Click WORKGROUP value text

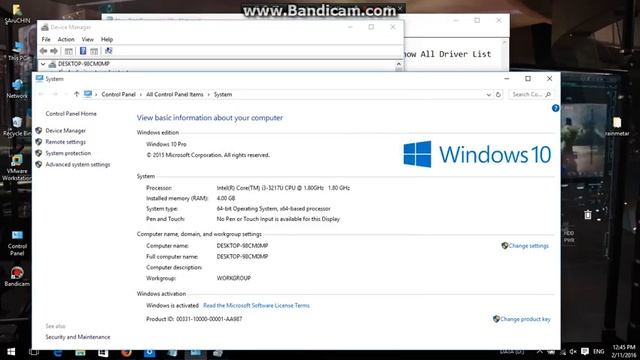pyautogui.click(x=233, y=278)
